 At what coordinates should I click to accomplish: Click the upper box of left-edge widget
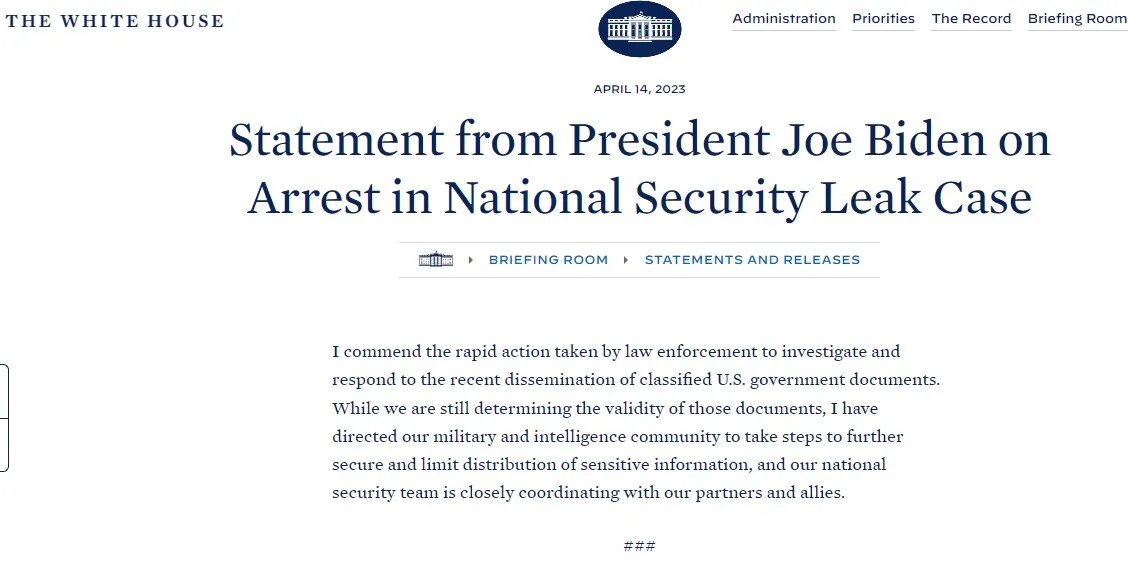pos(4,391)
